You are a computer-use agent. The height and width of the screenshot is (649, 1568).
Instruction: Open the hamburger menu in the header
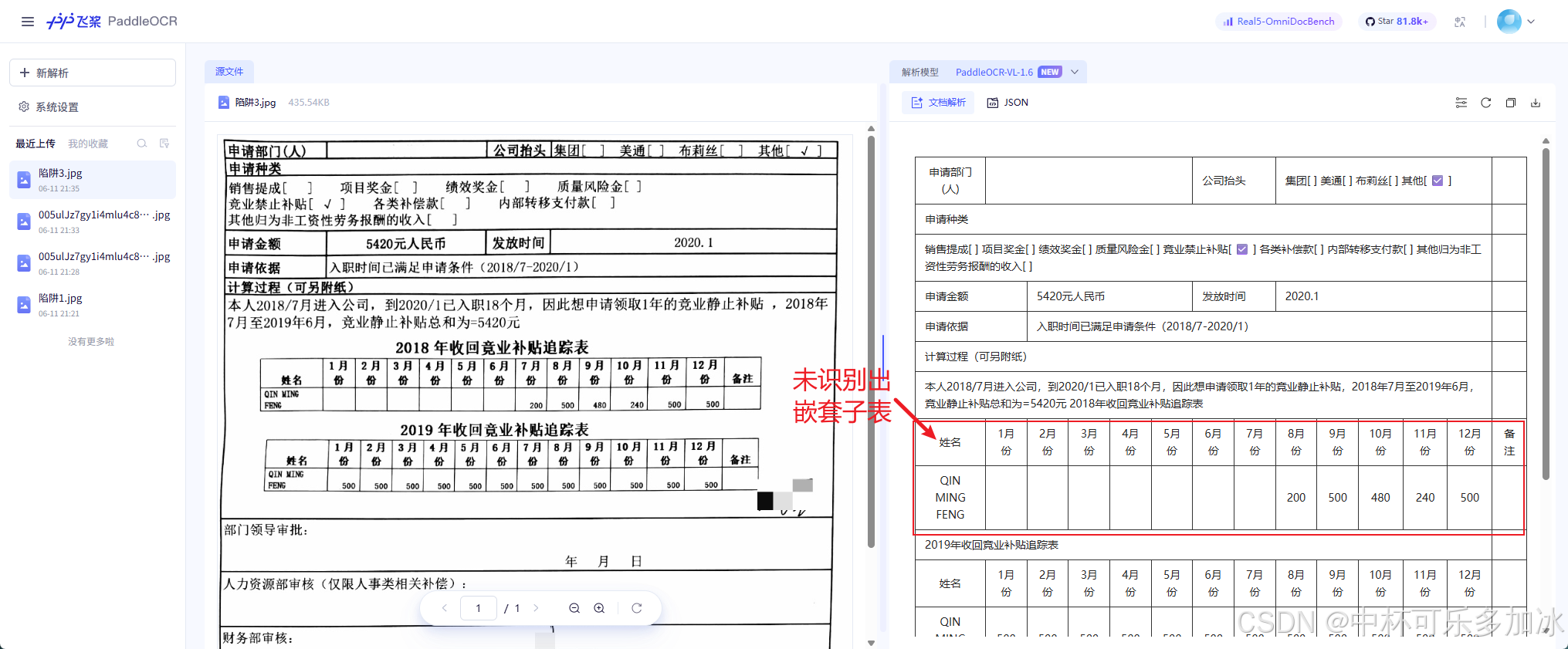click(x=28, y=22)
